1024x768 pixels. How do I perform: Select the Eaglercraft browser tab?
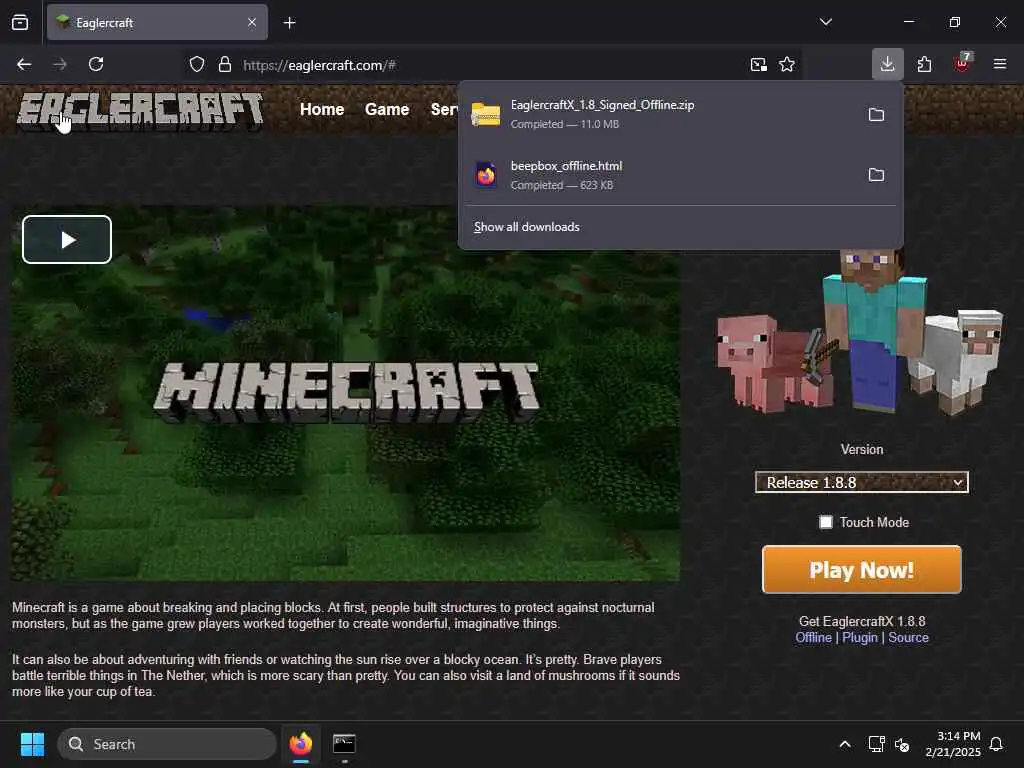point(157,22)
